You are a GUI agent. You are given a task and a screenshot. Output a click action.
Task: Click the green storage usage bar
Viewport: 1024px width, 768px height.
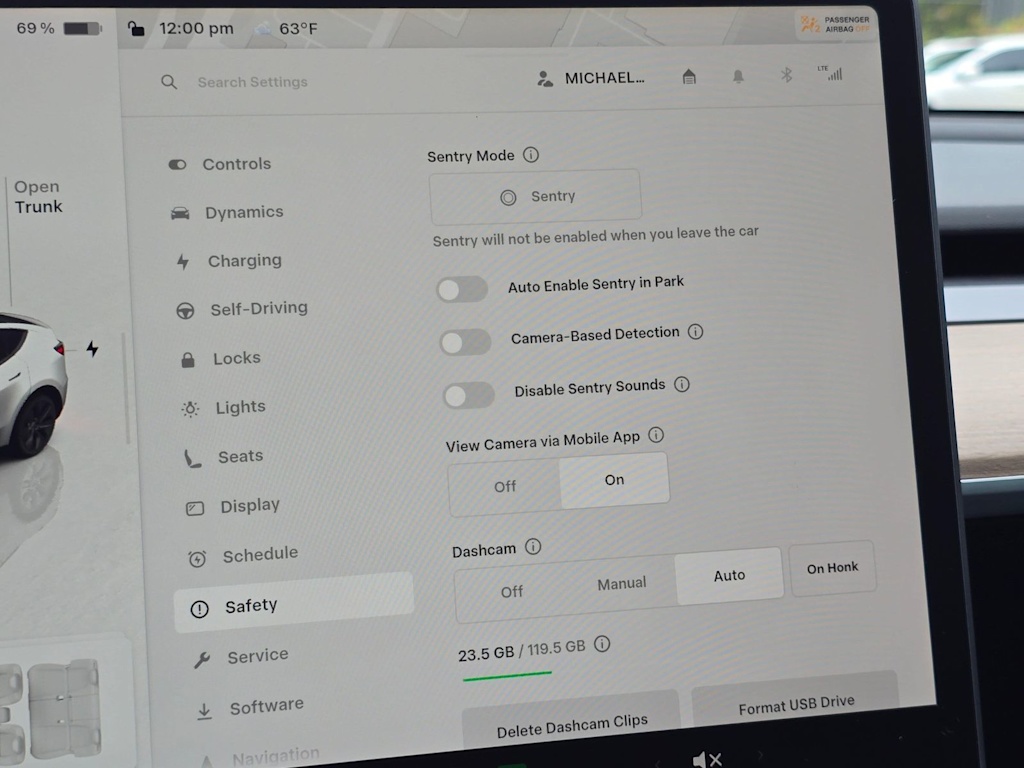point(507,676)
